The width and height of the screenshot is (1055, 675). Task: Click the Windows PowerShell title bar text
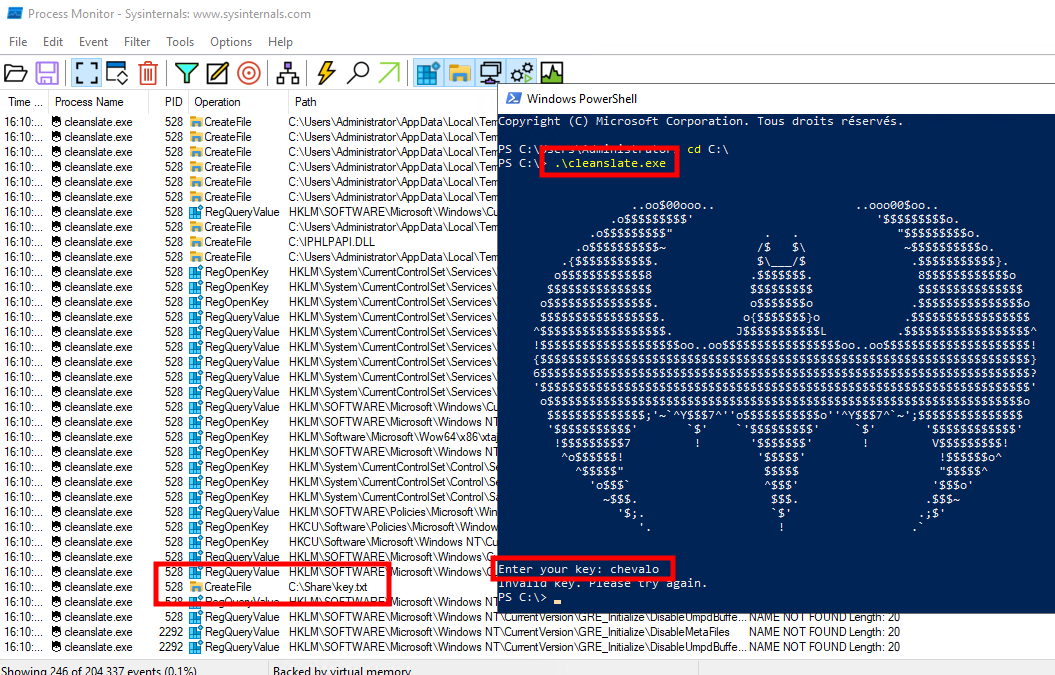tap(581, 98)
